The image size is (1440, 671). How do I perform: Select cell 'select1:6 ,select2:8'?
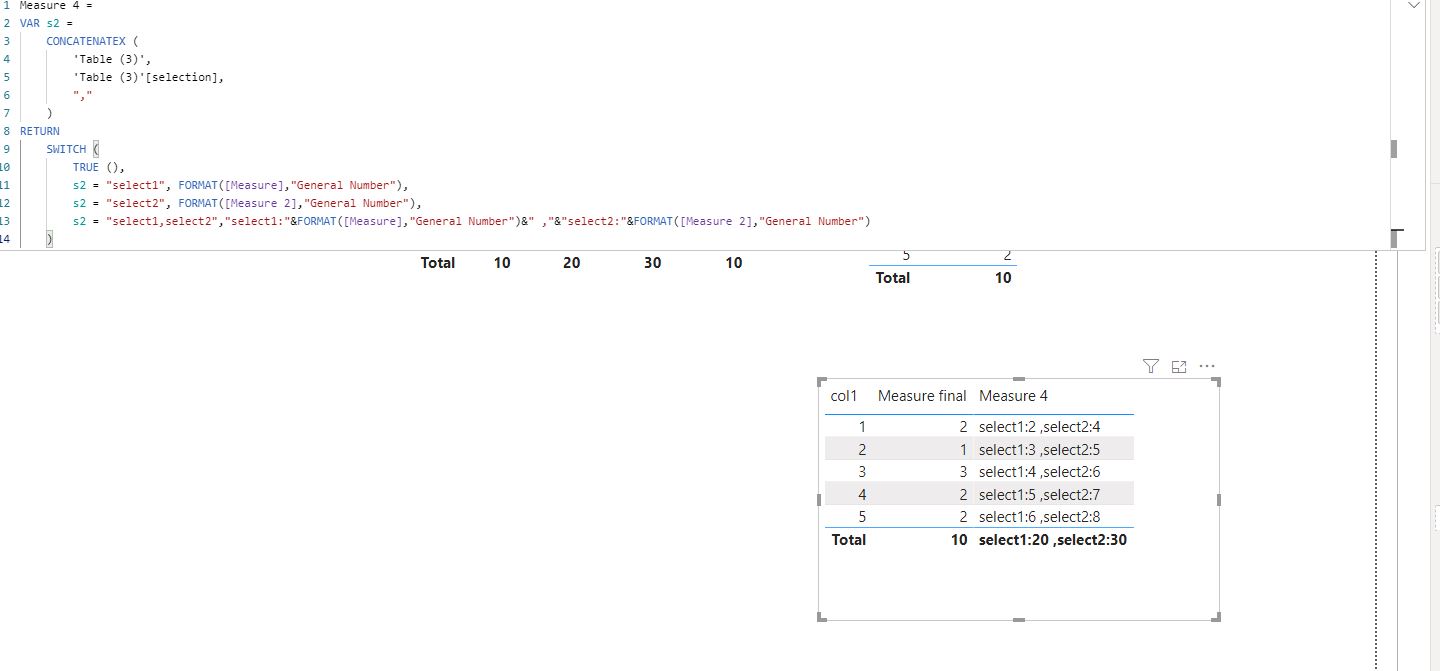pos(1040,517)
